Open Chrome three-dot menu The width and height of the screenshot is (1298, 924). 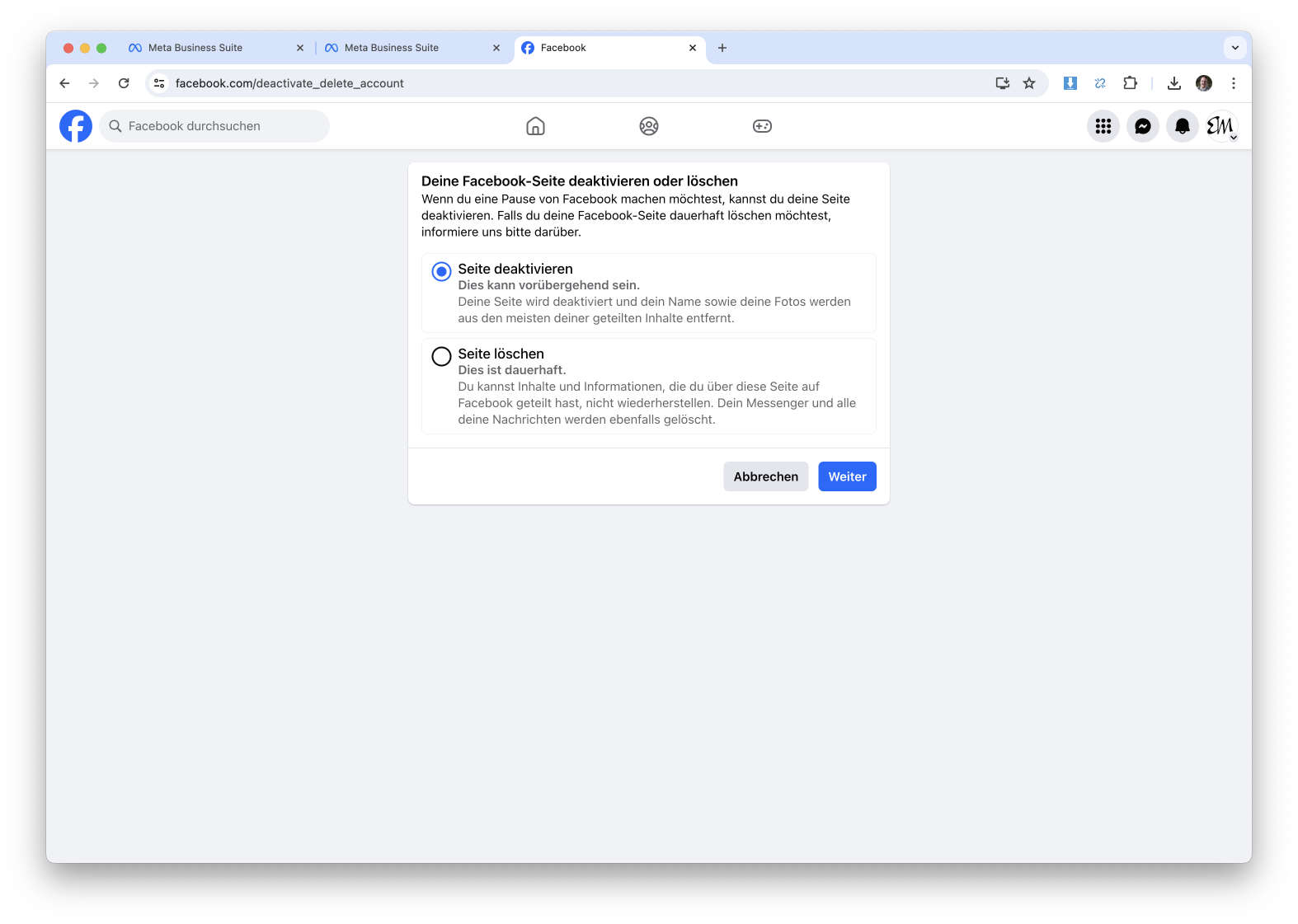pyautogui.click(x=1233, y=83)
